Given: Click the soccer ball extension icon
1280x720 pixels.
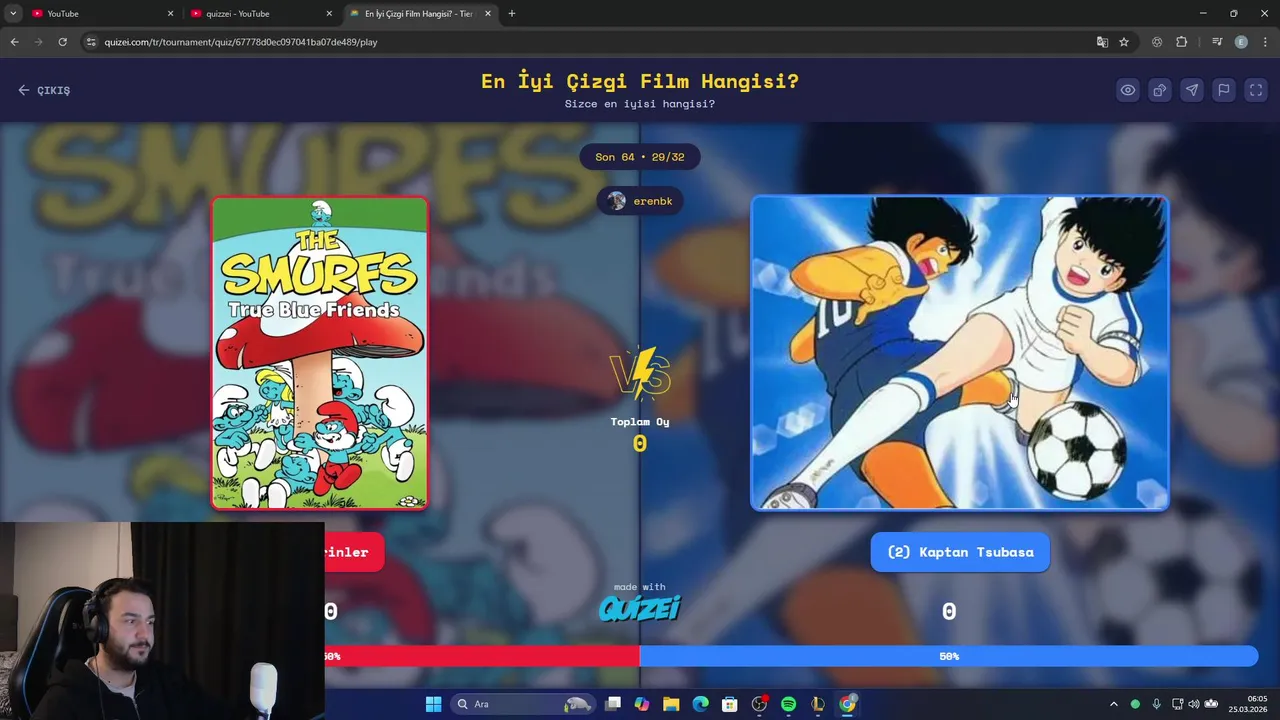Looking at the screenshot, I should [1157, 42].
